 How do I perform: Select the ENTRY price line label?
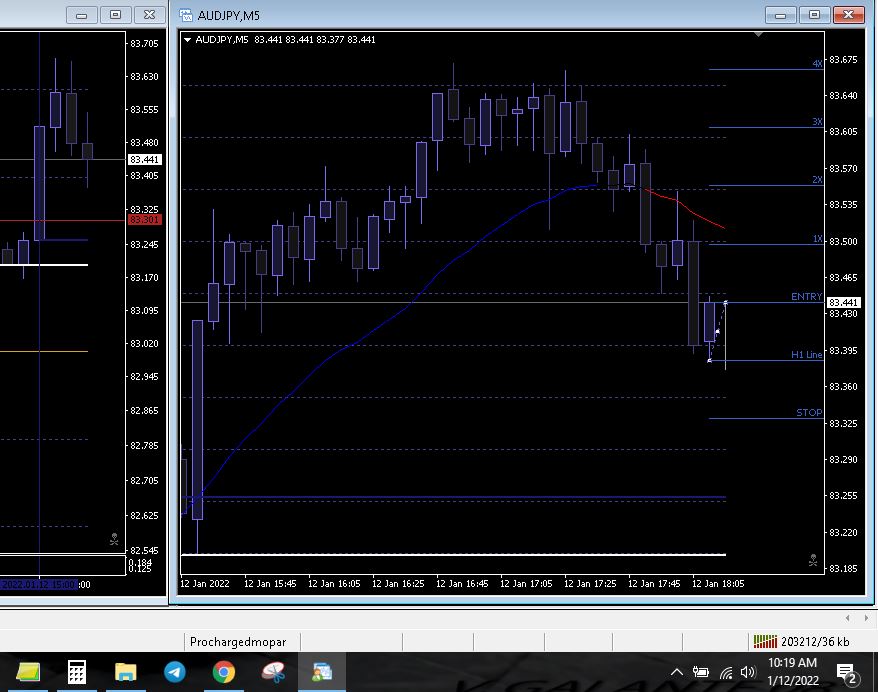806,297
